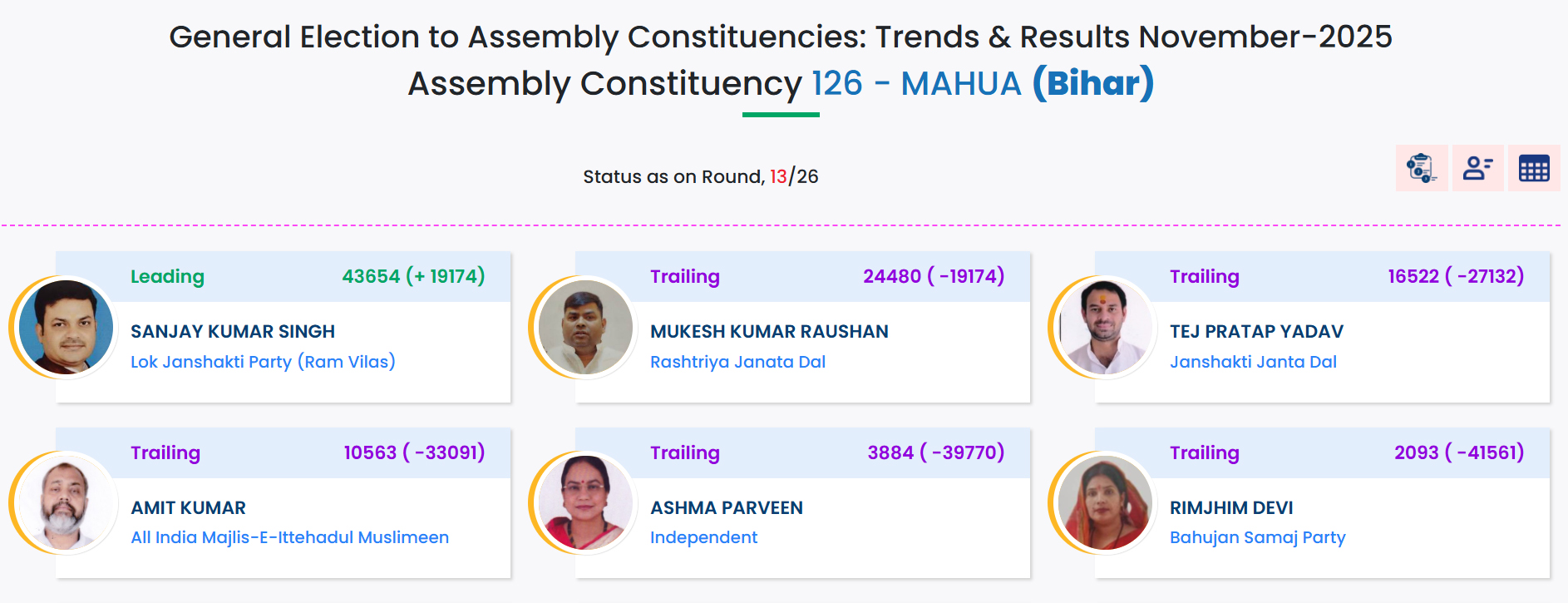This screenshot has height=603, width=1568.
Task: Open the round-wise results clipboard icon
Action: [x=1422, y=168]
